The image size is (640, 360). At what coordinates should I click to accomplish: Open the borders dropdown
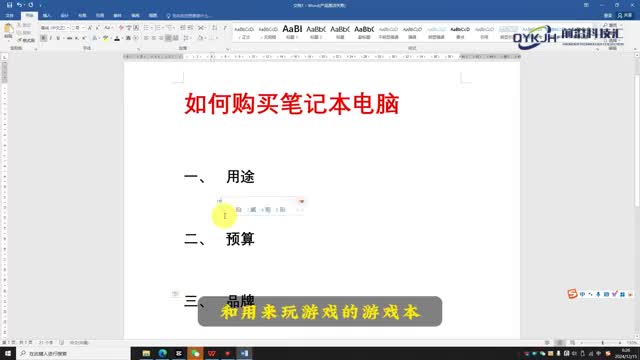pos(217,38)
